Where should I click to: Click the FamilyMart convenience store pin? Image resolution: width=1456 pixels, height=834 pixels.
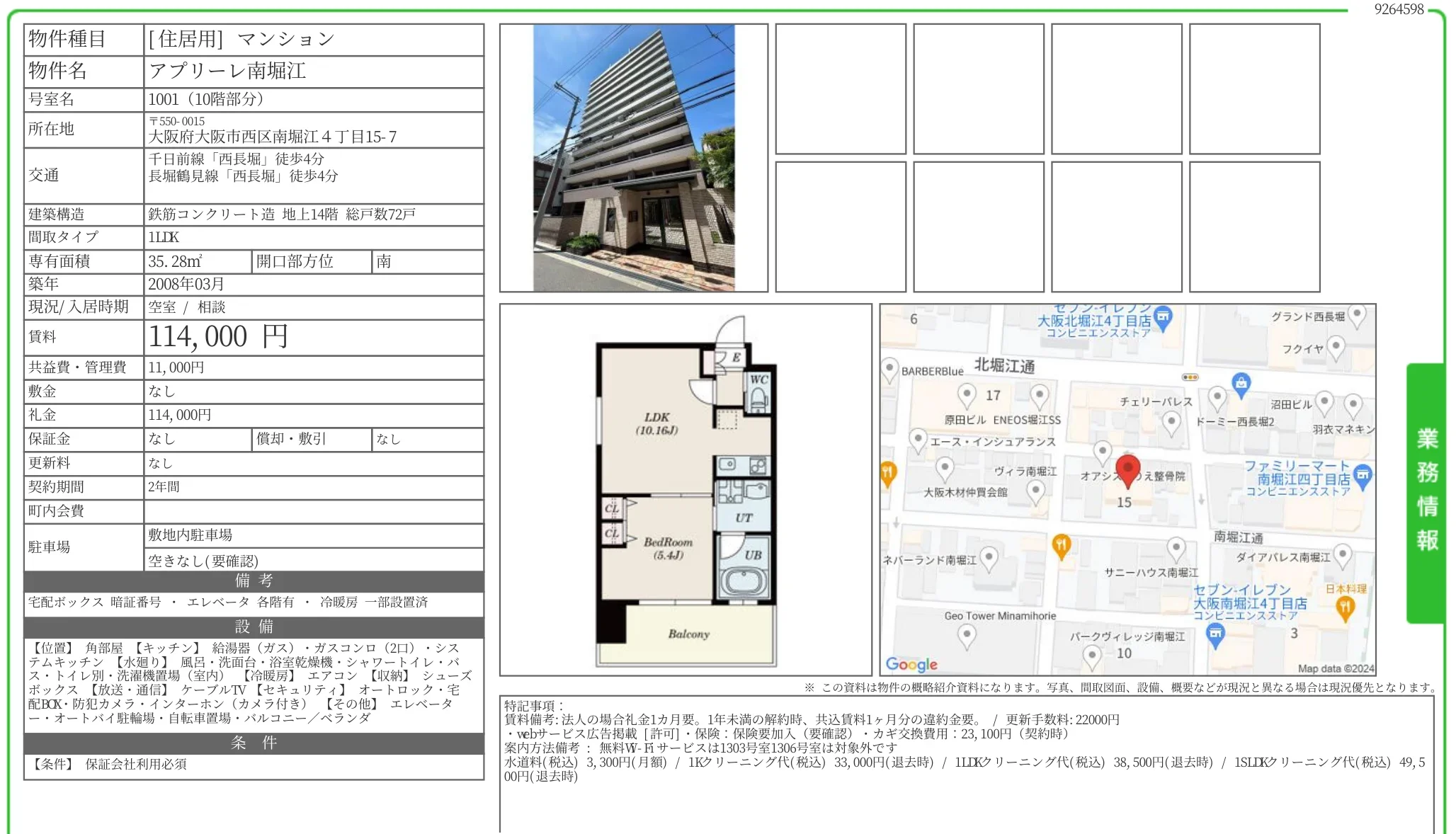(x=1363, y=475)
